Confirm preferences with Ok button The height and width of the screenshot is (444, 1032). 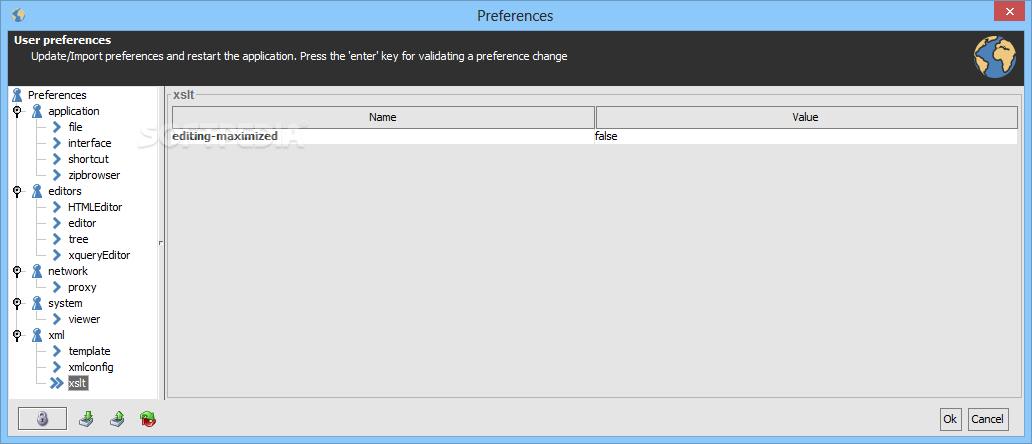pyautogui.click(x=950, y=419)
